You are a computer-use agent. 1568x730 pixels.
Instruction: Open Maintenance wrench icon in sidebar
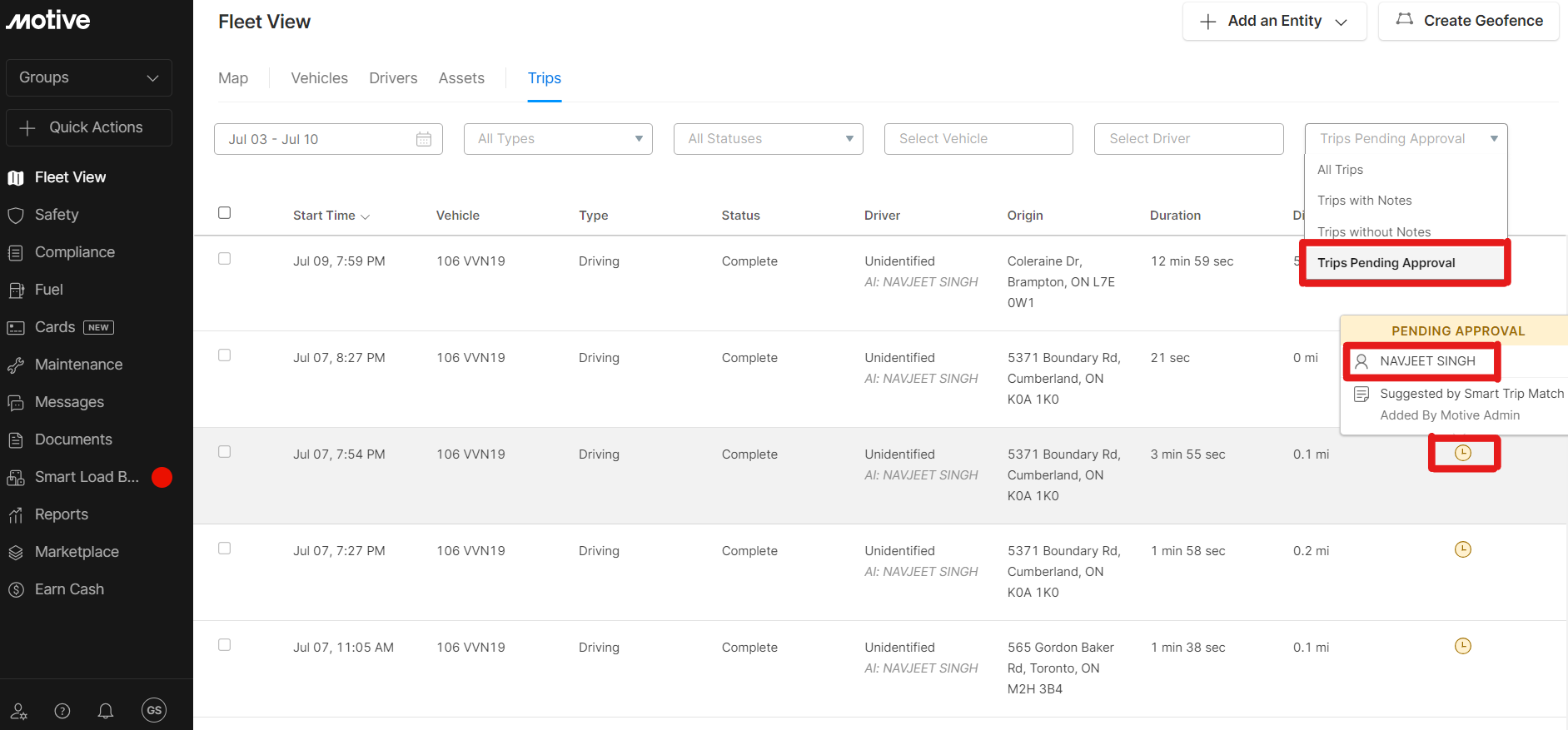tap(16, 365)
